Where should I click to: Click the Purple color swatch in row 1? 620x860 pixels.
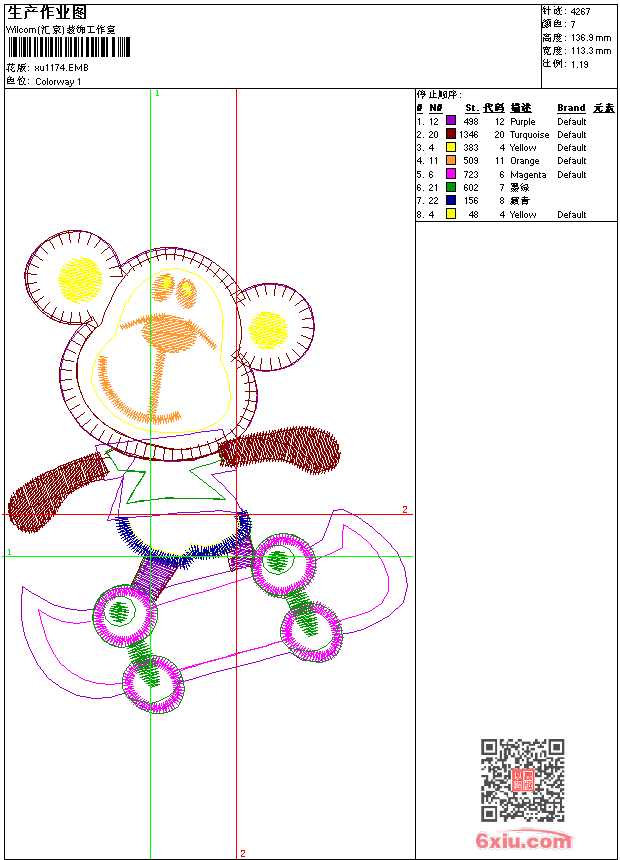(450, 121)
